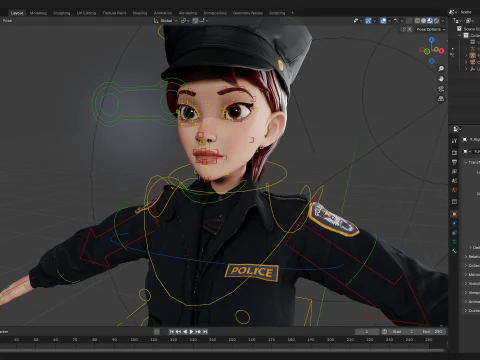Image resolution: width=480 pixels, height=360 pixels.
Task: Collapse the Collection in outliner
Action: coord(460,35)
